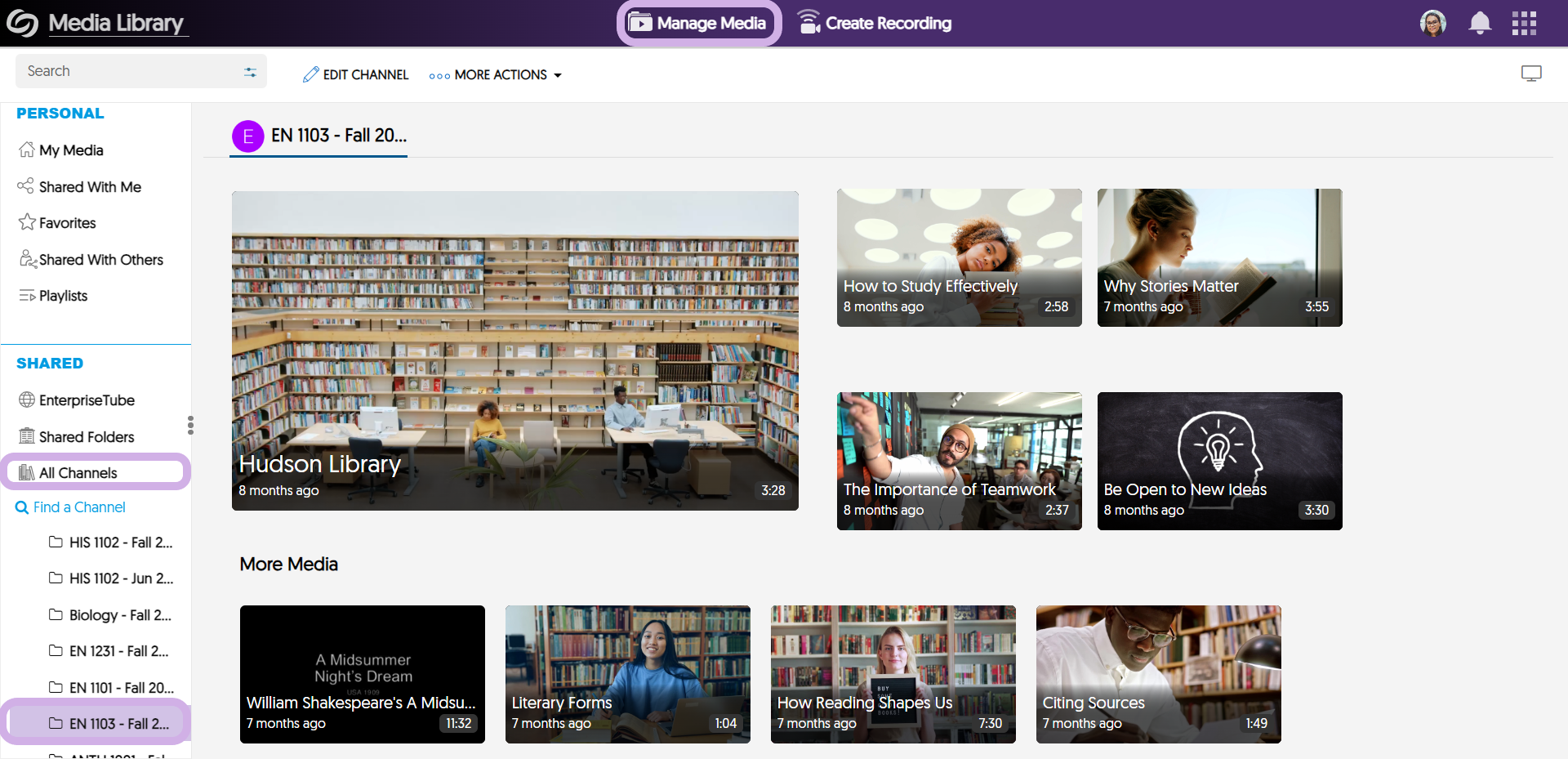Screen dimensions: 1568x759
Task: Select the EN 1103 - Fall 20... channel tab
Action: pyautogui.click(x=319, y=136)
